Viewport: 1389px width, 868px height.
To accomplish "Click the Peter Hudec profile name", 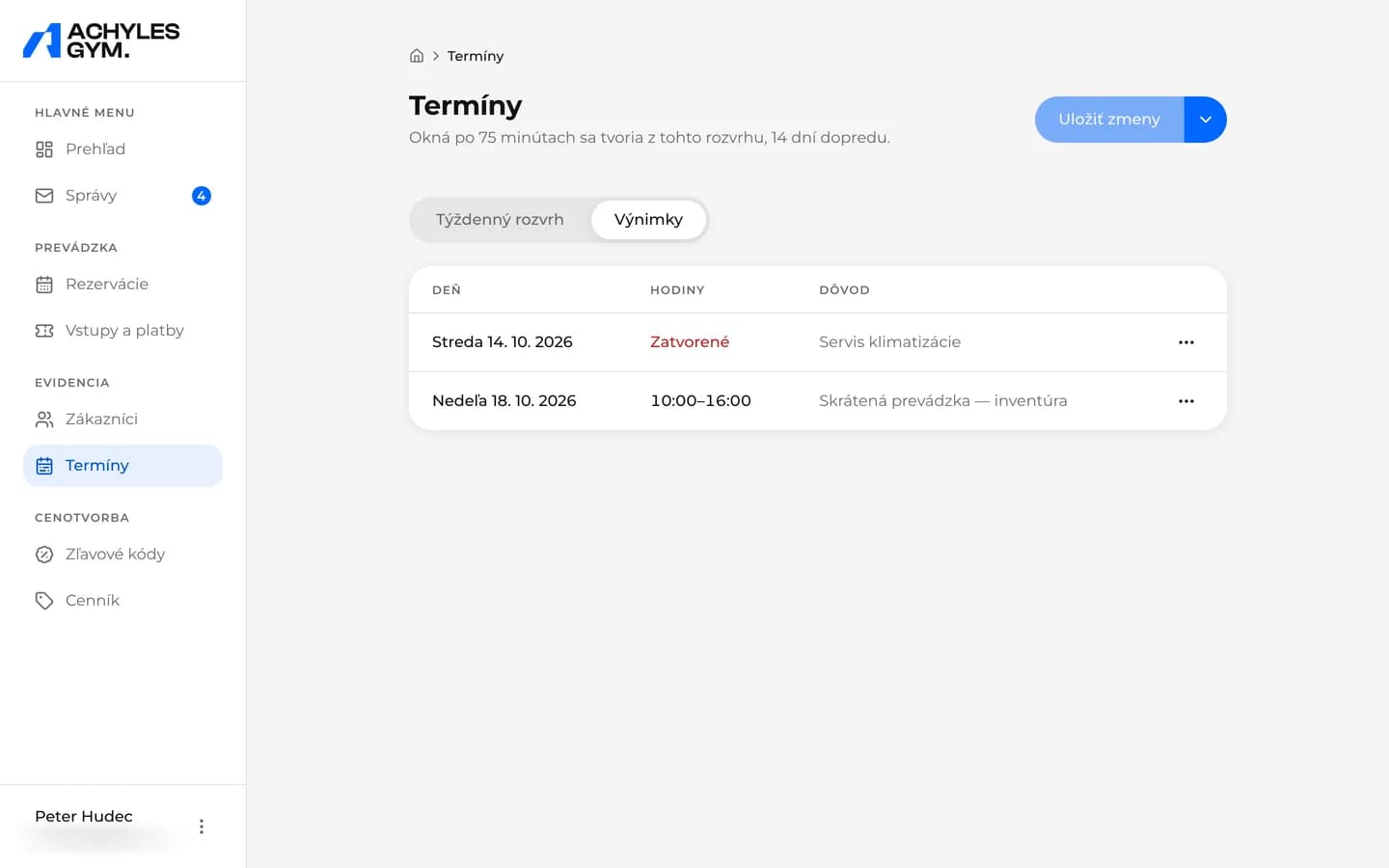I will 84,816.
